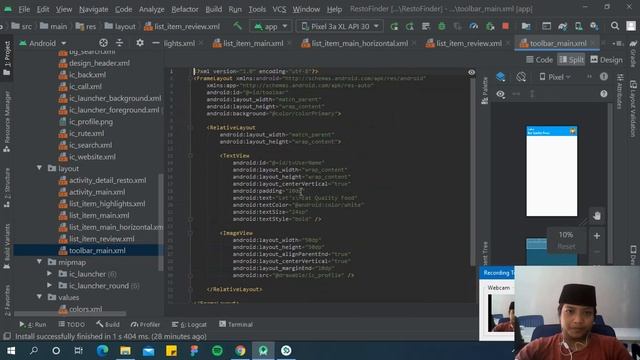
Task: Open the Pixel device preview dropdown
Action: tap(555, 77)
